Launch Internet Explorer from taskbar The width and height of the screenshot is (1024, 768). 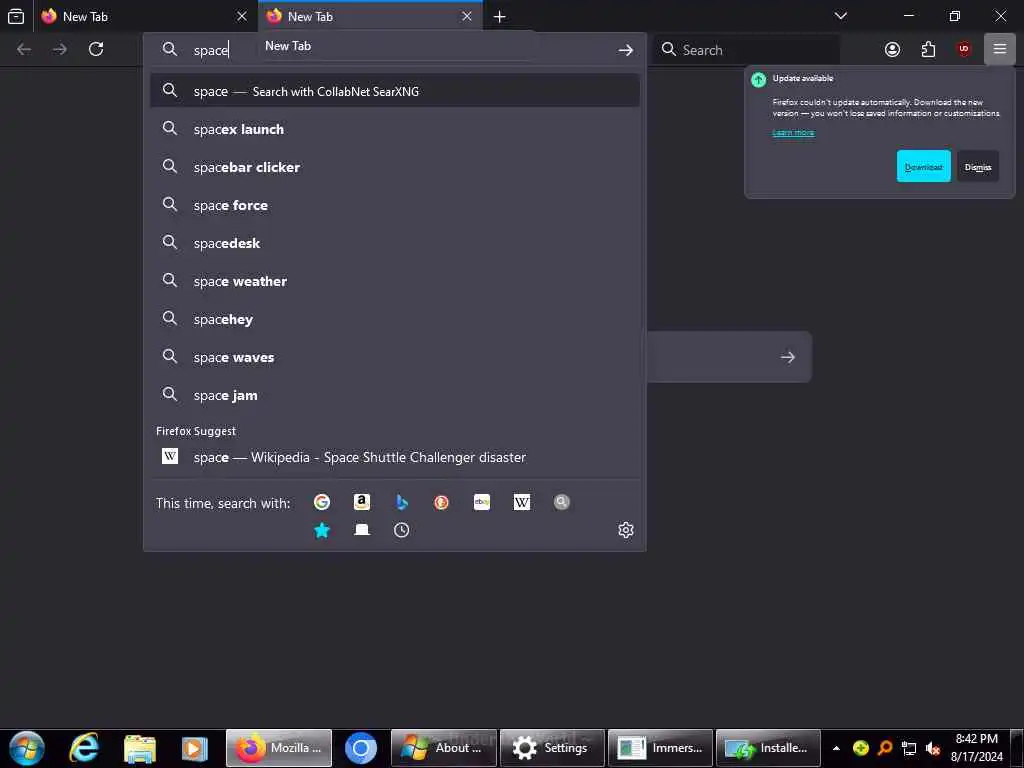coord(84,748)
